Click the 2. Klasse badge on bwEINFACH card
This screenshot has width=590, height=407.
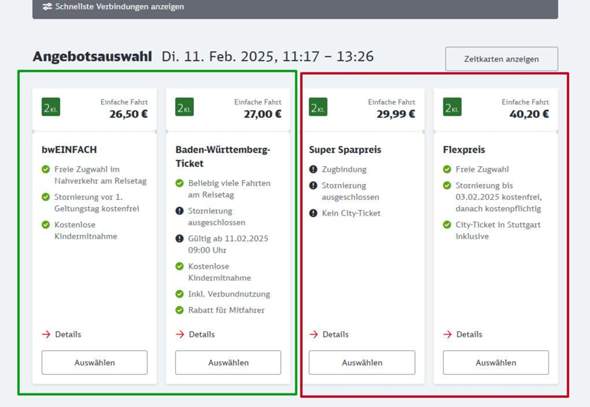pyautogui.click(x=51, y=107)
